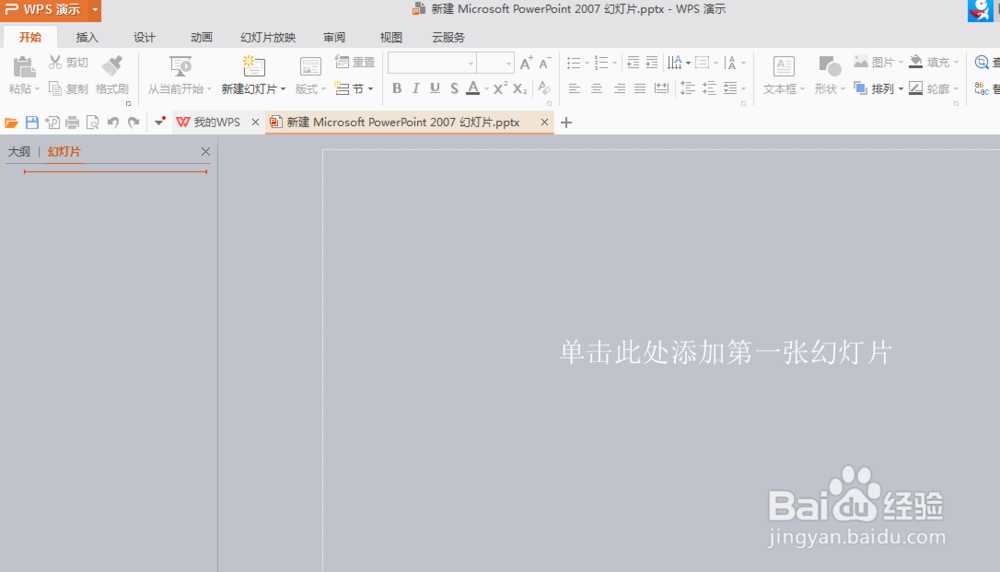Open the Design (设计) ribbon tab
Screen dimensions: 1000x572
click(144, 38)
